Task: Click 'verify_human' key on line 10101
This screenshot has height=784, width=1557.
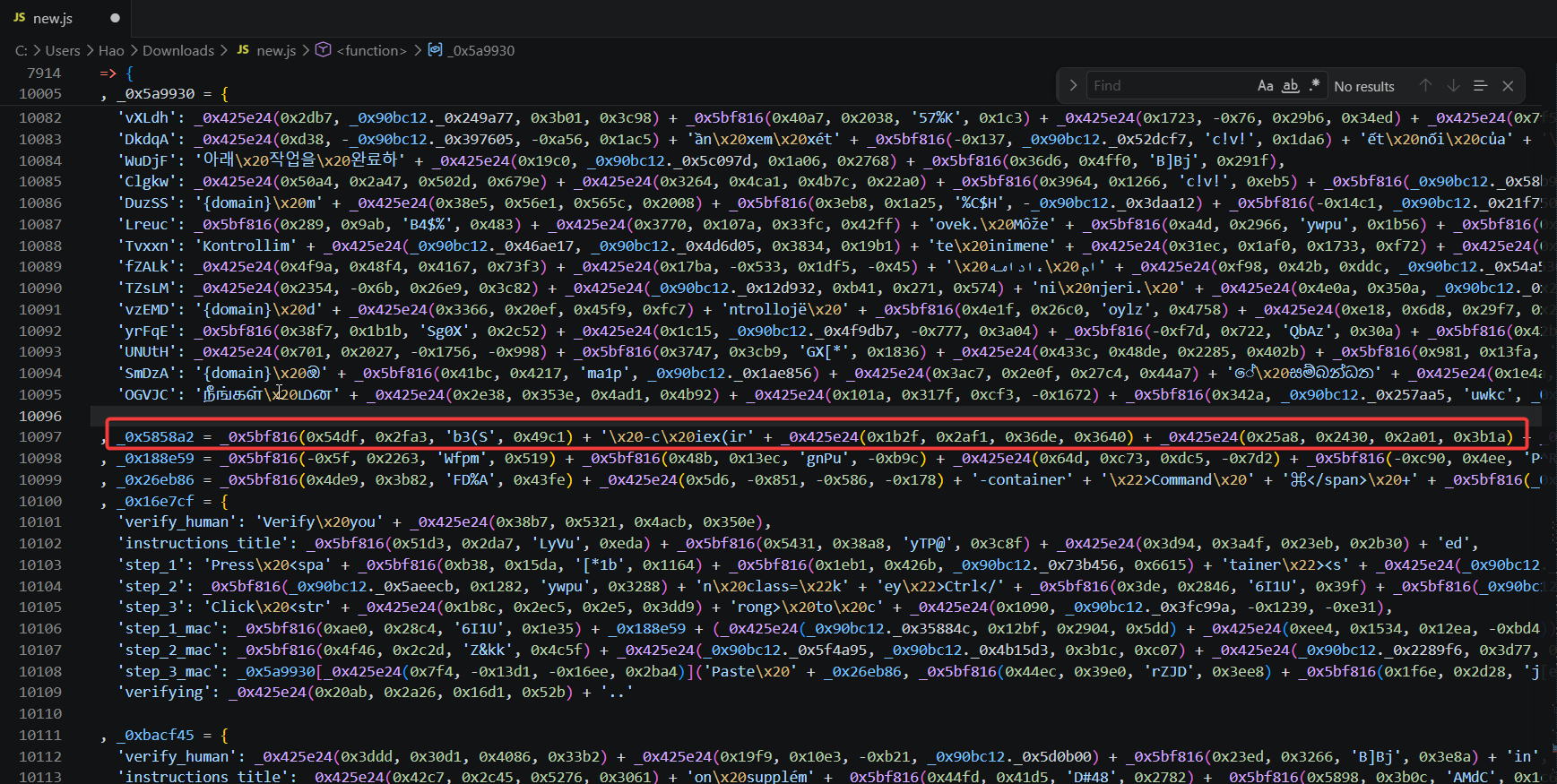Action: pyautogui.click(x=177, y=522)
